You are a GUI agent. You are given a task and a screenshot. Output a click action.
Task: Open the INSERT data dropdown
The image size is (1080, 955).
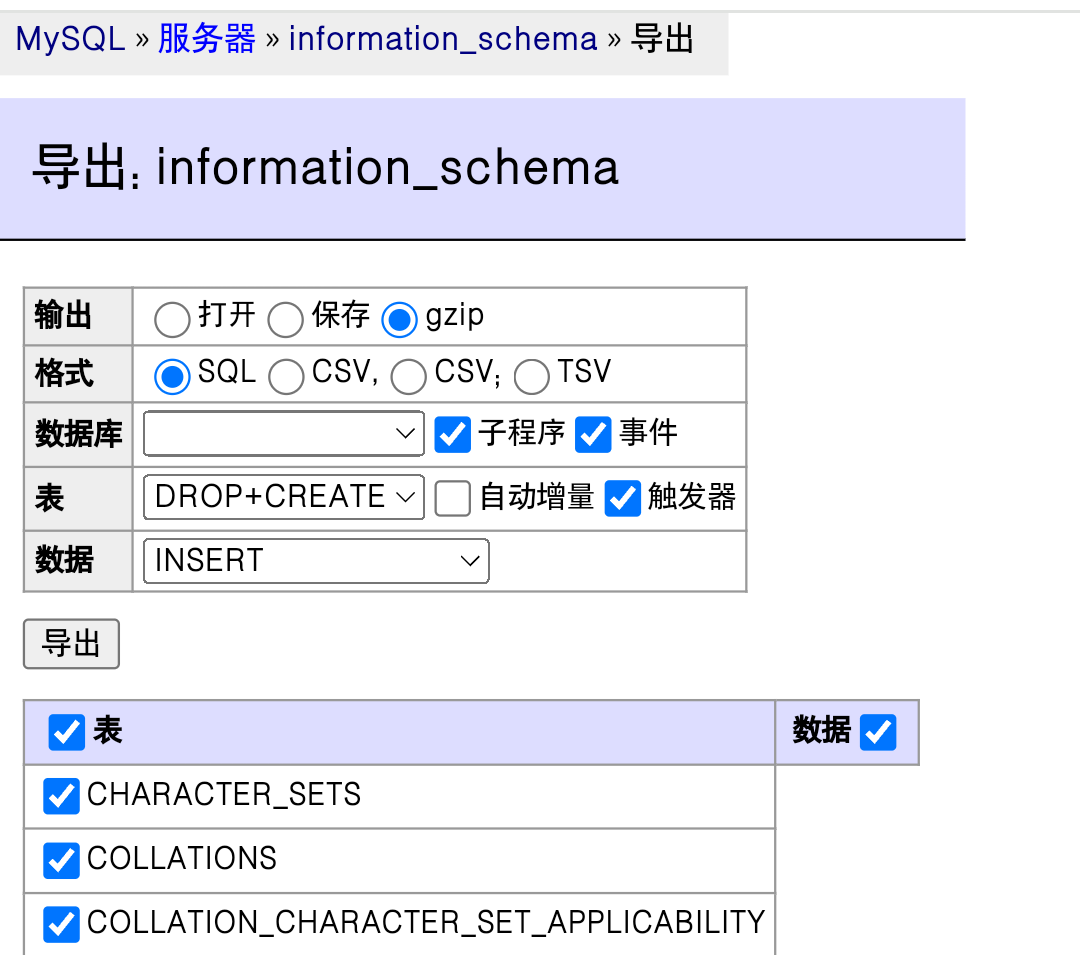(x=316, y=561)
